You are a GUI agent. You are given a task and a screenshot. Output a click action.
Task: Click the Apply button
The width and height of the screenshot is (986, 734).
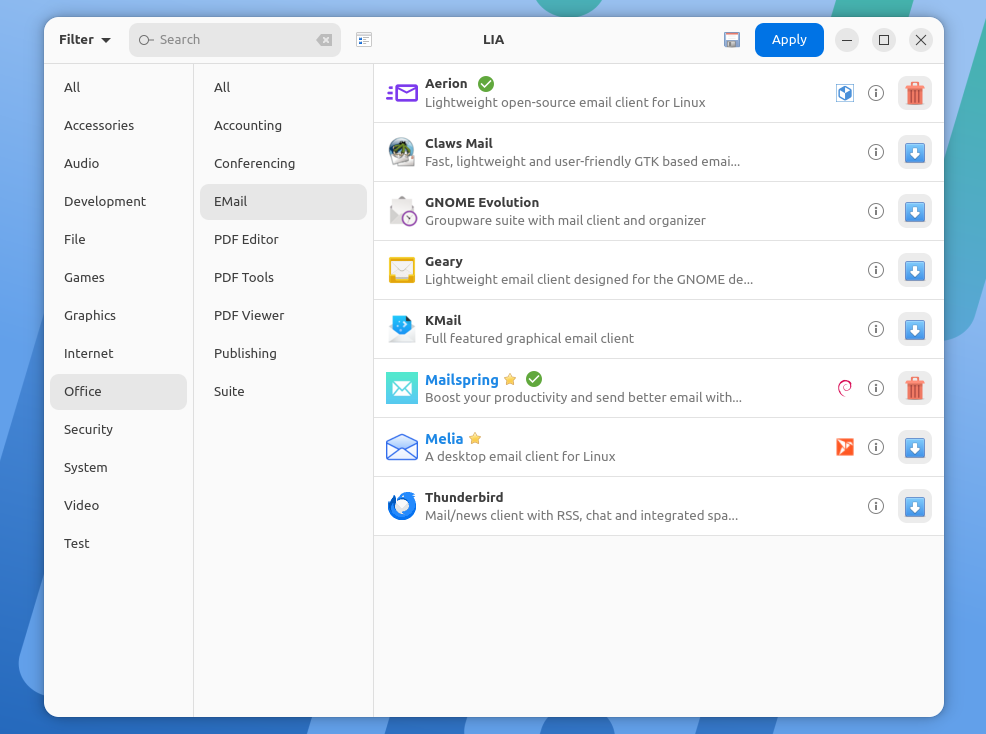(789, 40)
